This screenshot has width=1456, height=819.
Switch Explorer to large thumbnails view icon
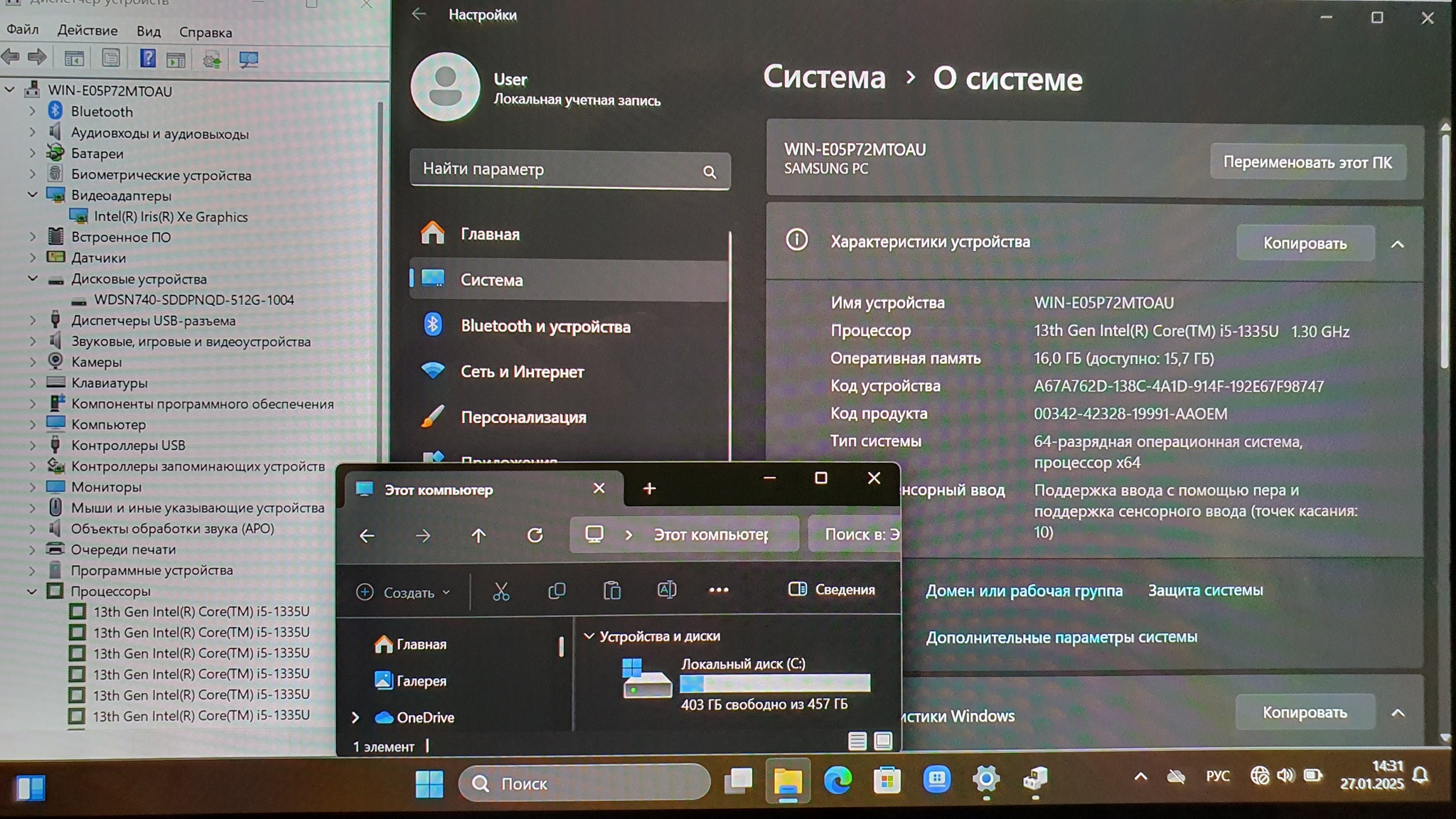pos(883,742)
